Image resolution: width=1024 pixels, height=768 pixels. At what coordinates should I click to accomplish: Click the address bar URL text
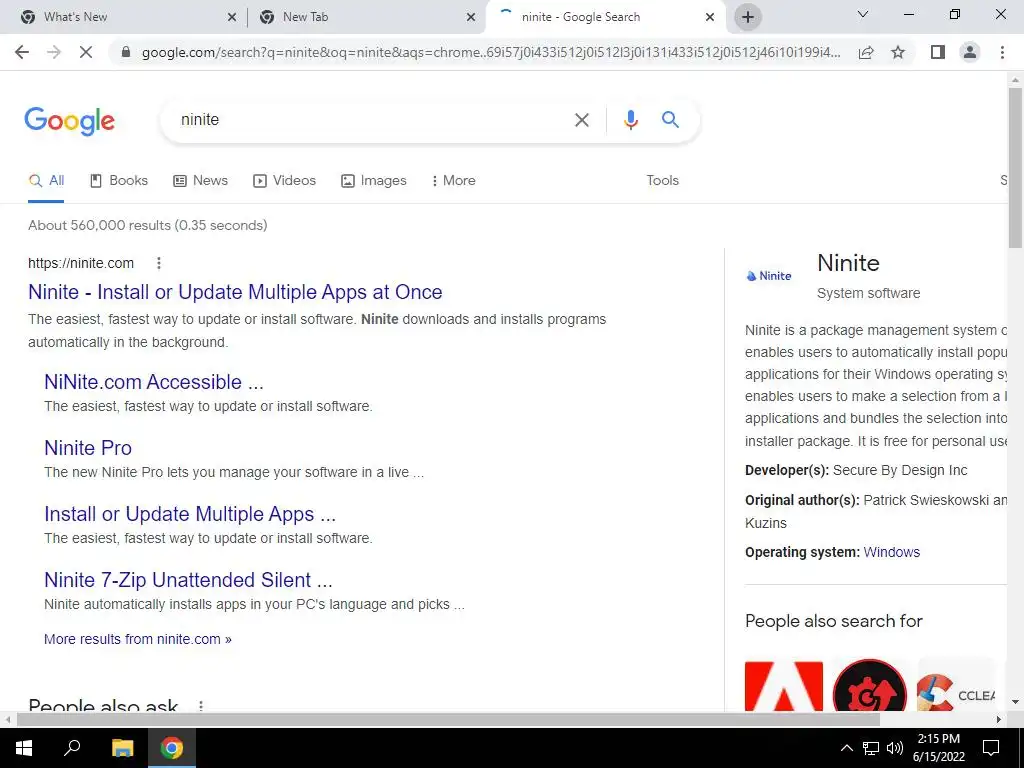[x=491, y=52]
